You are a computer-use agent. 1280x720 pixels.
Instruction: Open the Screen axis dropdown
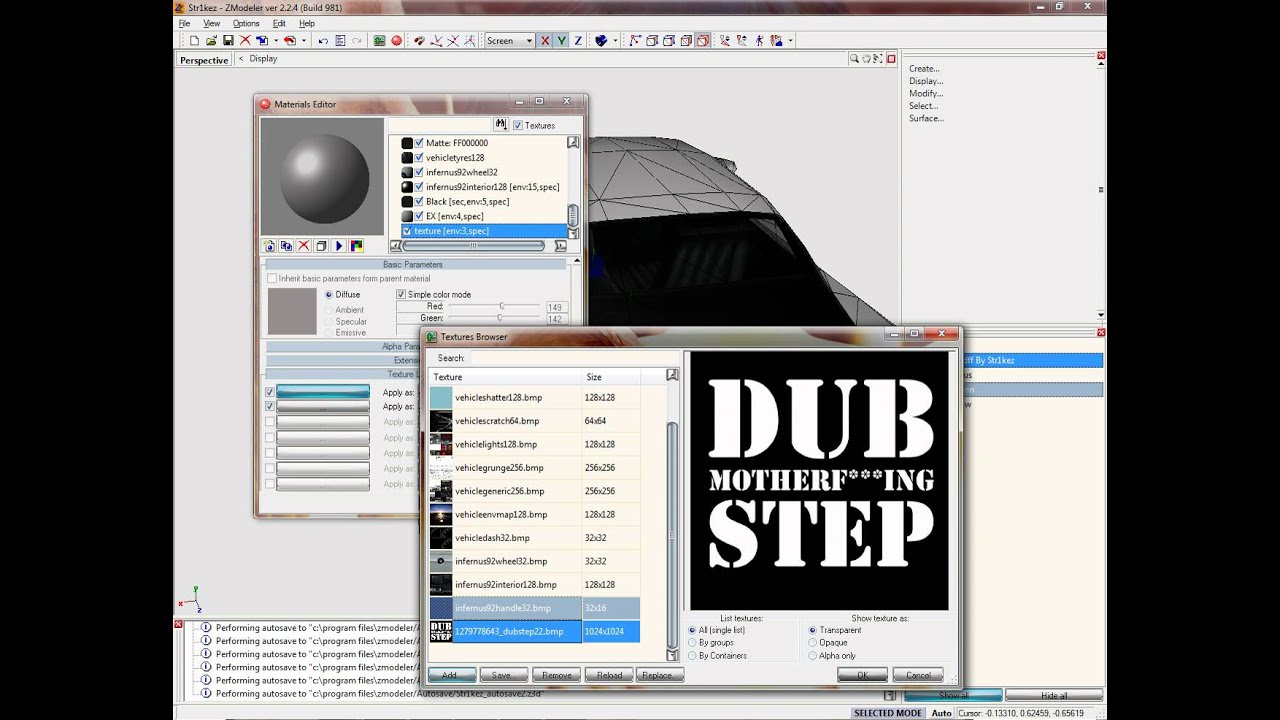pos(510,40)
